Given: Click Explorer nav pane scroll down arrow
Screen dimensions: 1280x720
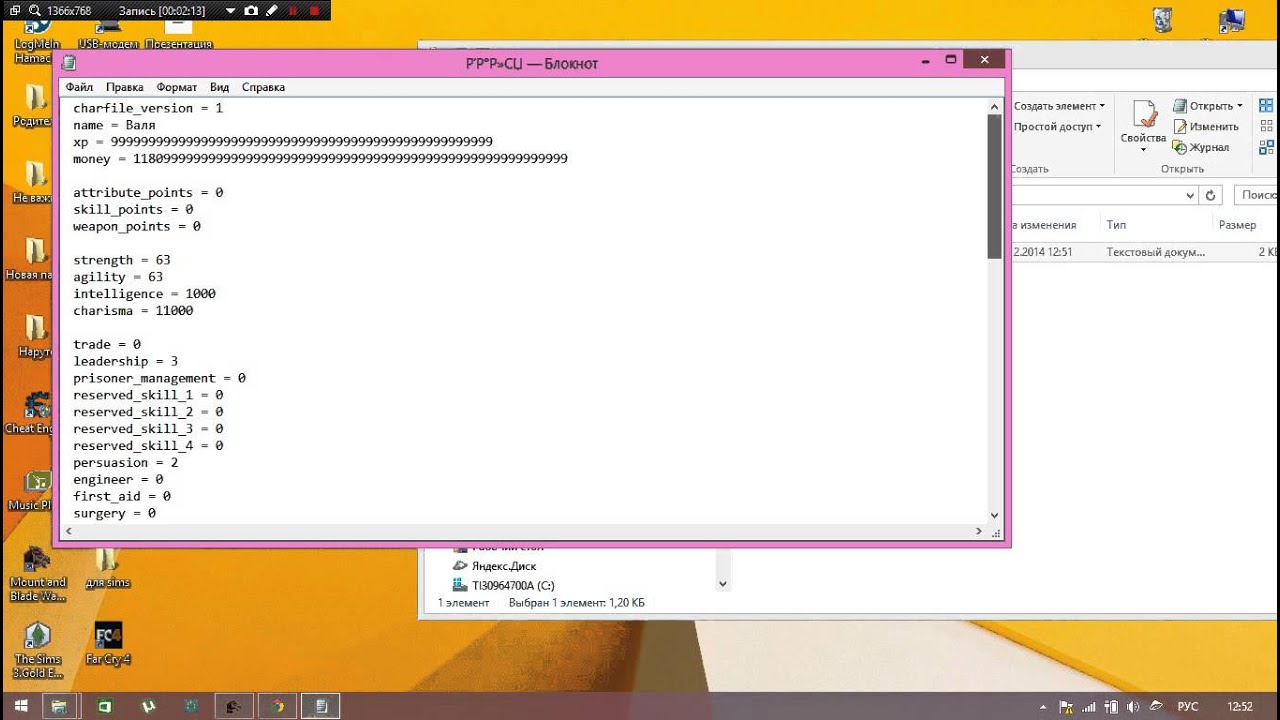Looking at the screenshot, I should pyautogui.click(x=723, y=584).
